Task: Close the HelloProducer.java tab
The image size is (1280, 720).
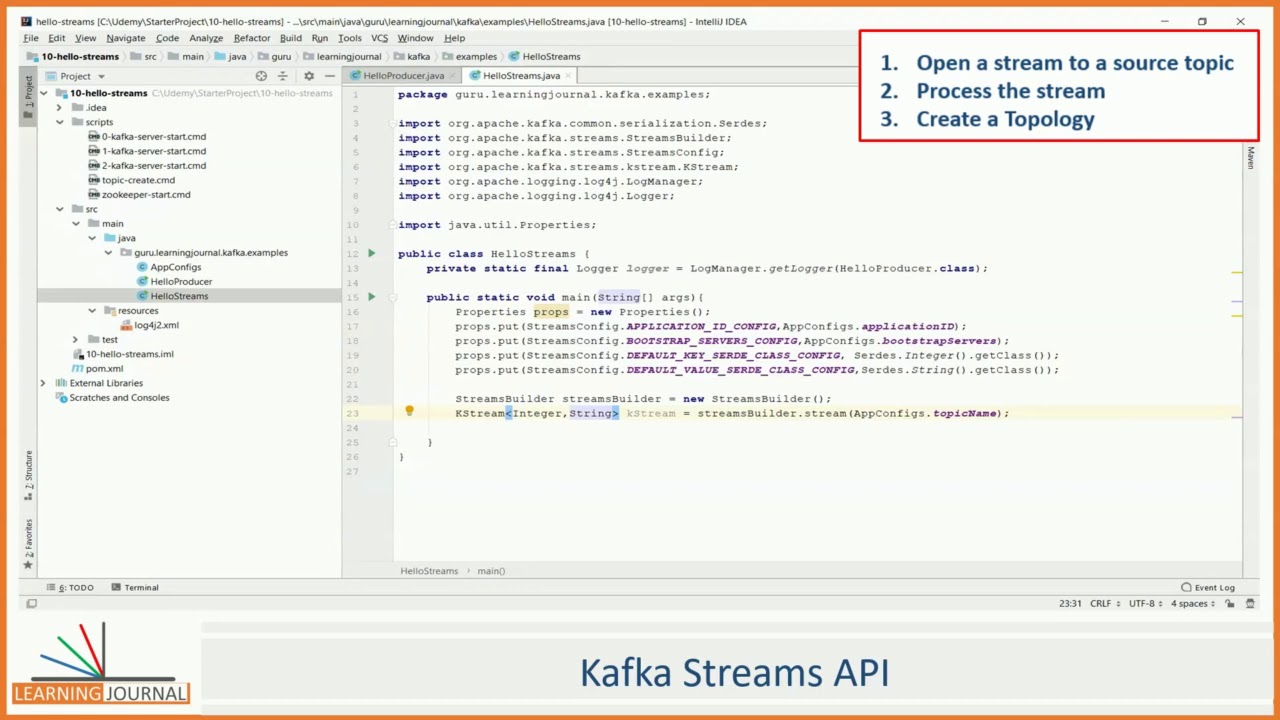Action: coord(453,76)
